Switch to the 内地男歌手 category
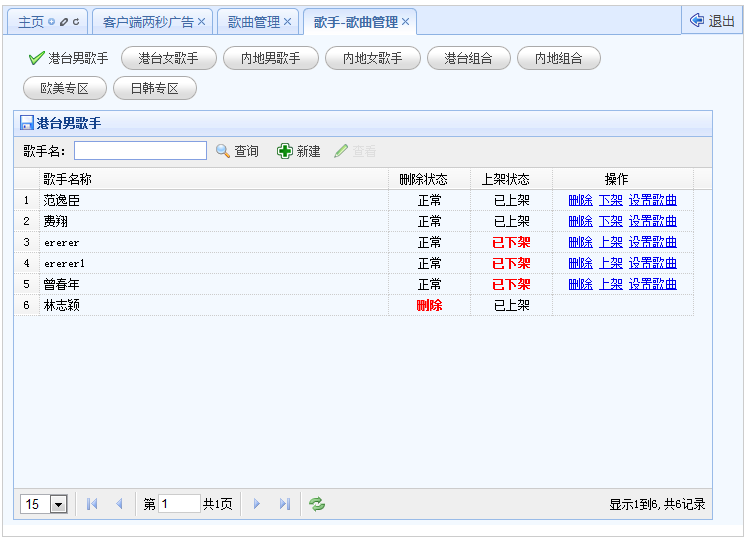This screenshot has height=545, width=752. coord(263,59)
